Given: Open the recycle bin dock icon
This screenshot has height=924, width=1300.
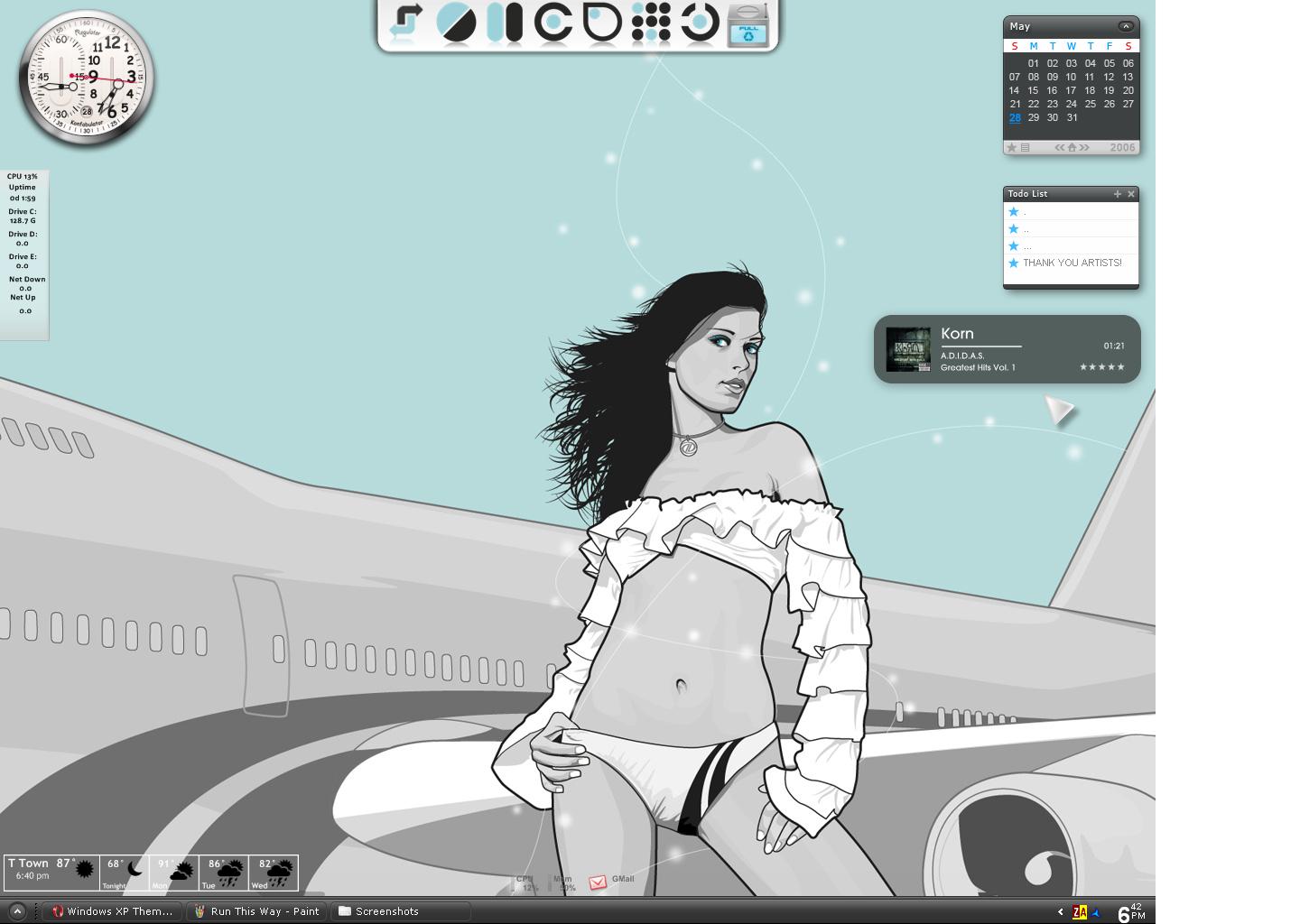Looking at the screenshot, I should click(747, 23).
